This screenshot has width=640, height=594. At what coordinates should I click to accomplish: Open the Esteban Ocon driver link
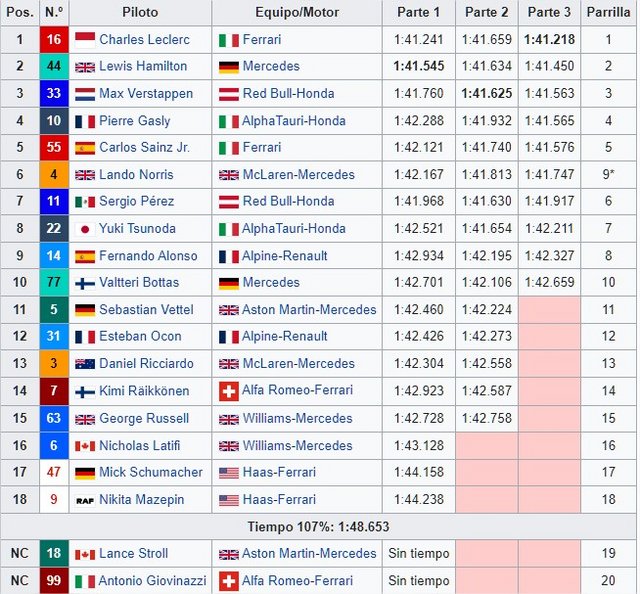140,336
